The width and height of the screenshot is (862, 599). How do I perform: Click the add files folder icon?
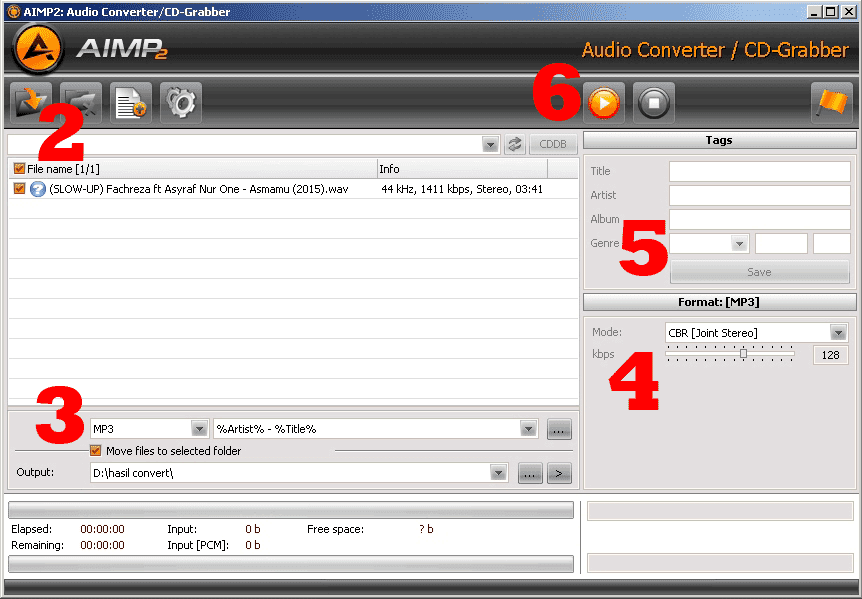[x=31, y=103]
